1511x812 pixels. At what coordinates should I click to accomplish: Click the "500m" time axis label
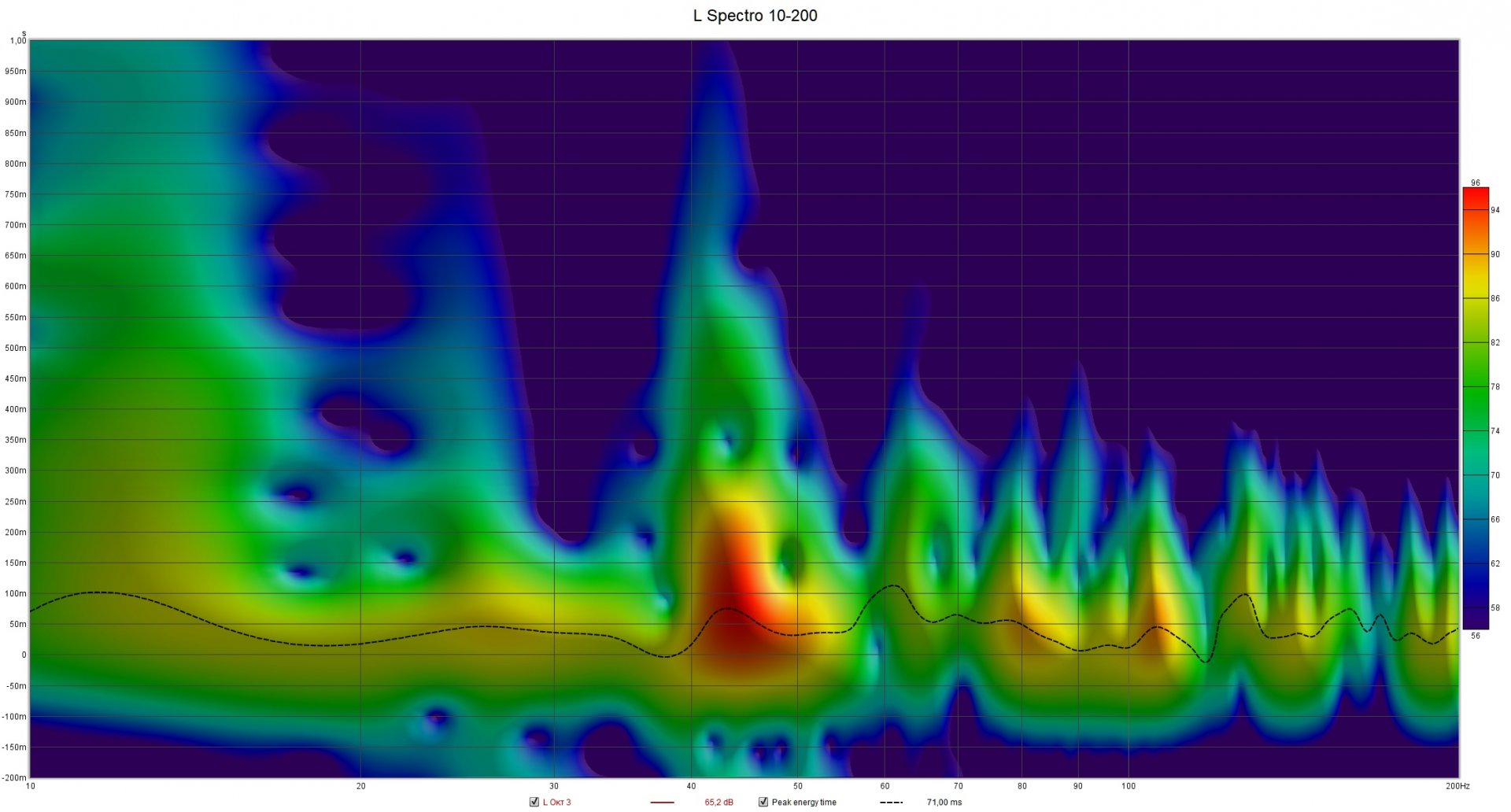16,348
